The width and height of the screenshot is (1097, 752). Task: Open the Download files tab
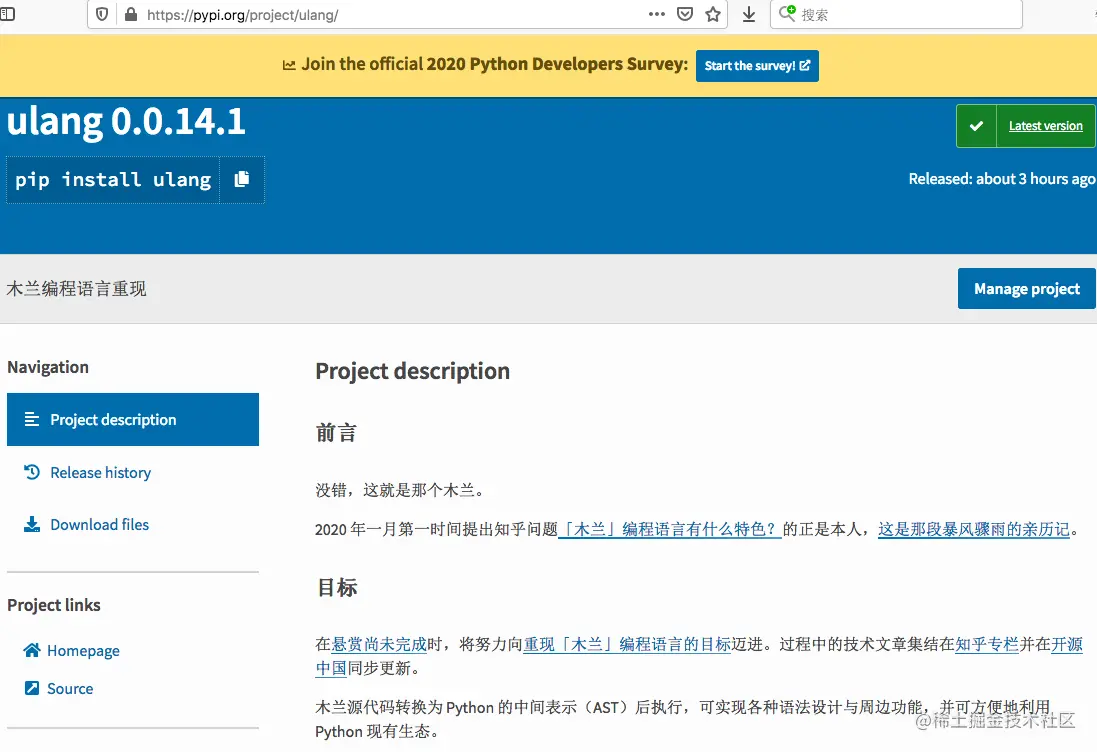click(99, 525)
